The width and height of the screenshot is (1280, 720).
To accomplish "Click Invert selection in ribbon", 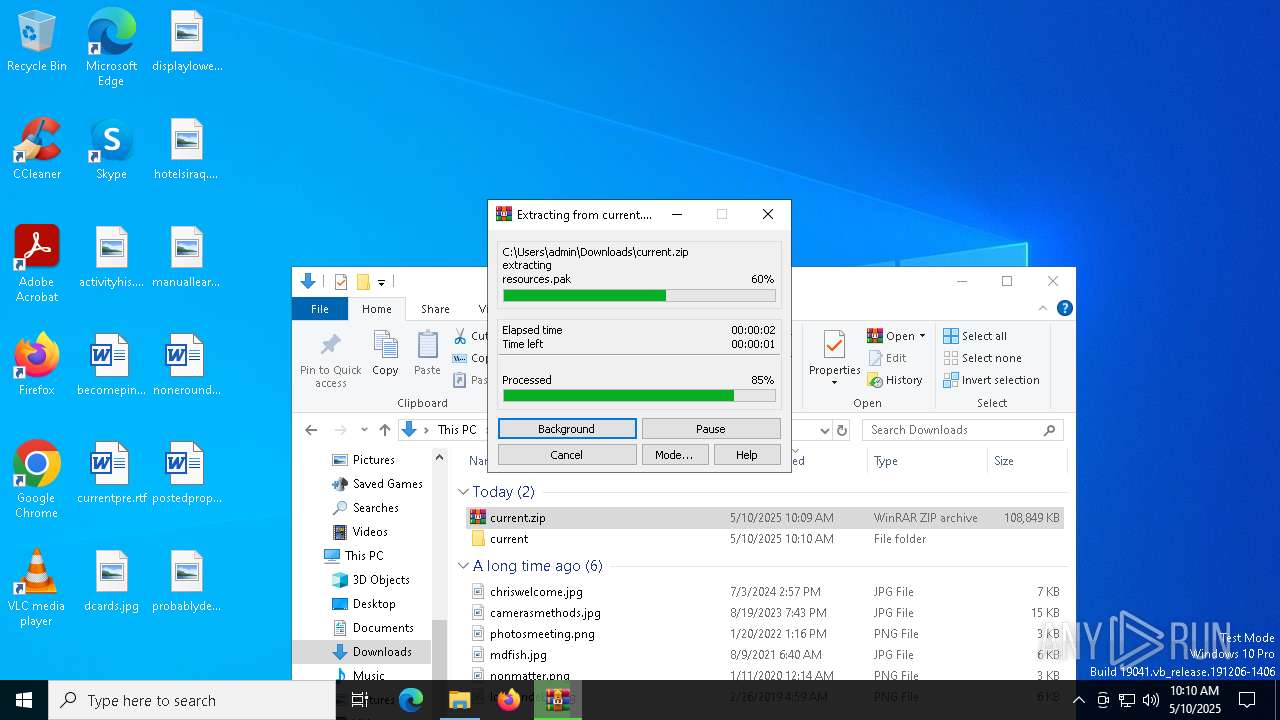I will click(x=992, y=380).
